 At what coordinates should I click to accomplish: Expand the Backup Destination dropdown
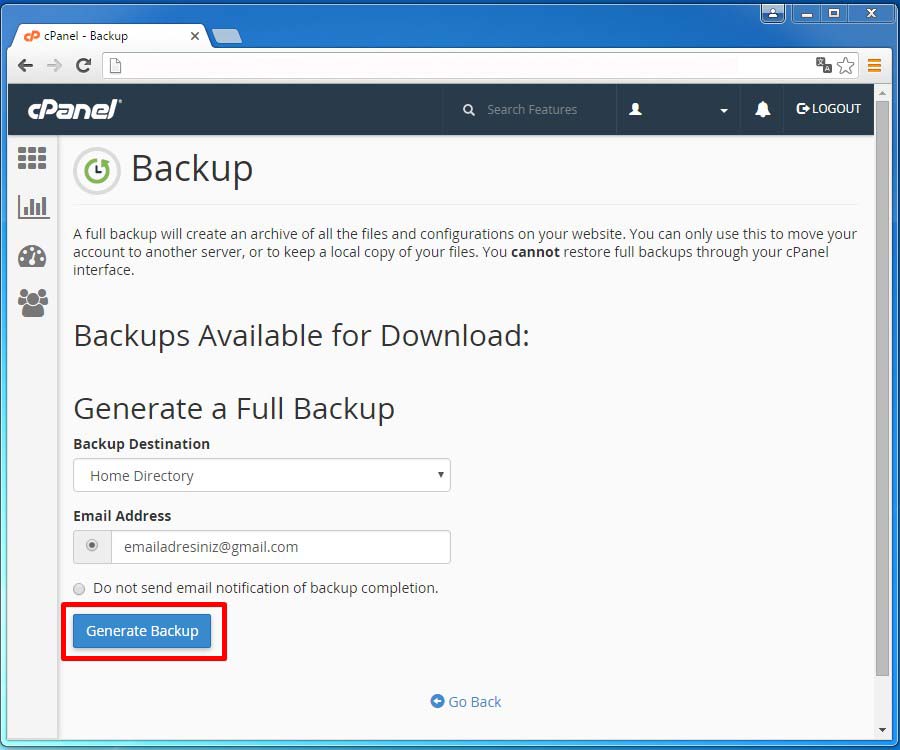coord(262,475)
